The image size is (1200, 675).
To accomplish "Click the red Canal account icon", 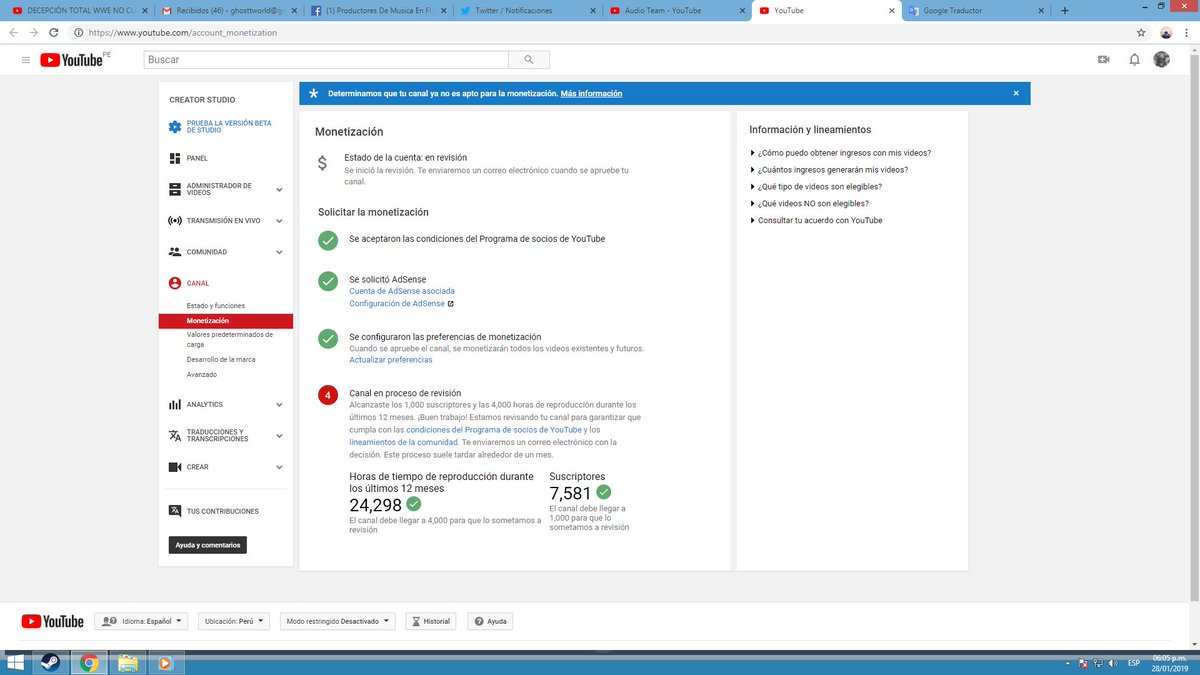I will 175,283.
